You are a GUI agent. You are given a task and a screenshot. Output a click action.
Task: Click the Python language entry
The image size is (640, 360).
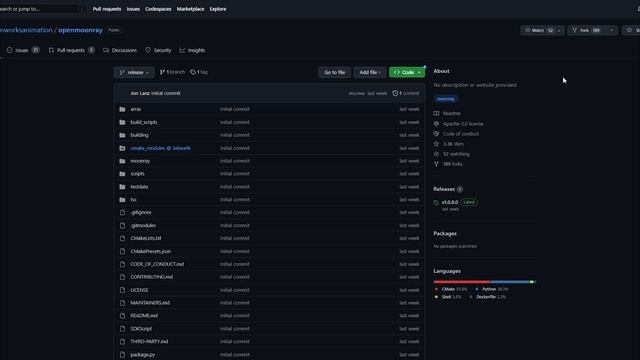point(492,289)
